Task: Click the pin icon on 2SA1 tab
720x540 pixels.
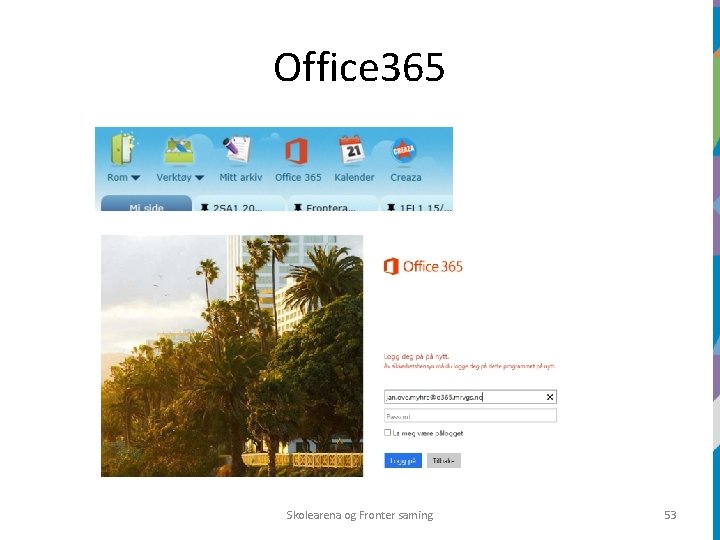Action: (x=204, y=208)
